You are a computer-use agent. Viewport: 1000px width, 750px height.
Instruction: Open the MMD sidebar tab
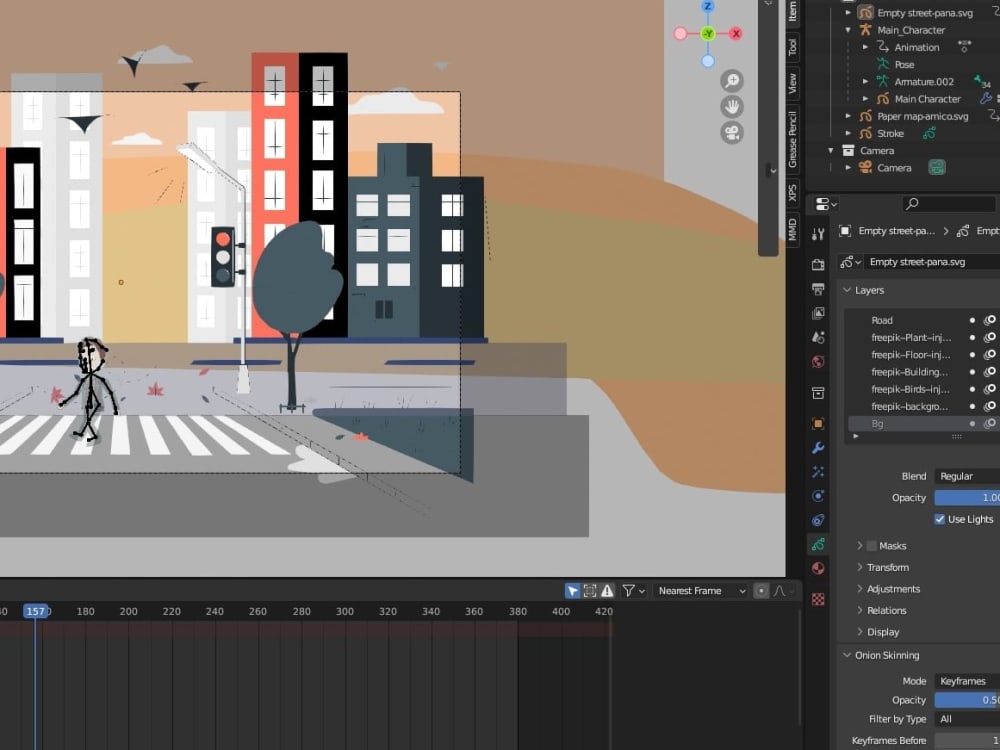pyautogui.click(x=792, y=230)
